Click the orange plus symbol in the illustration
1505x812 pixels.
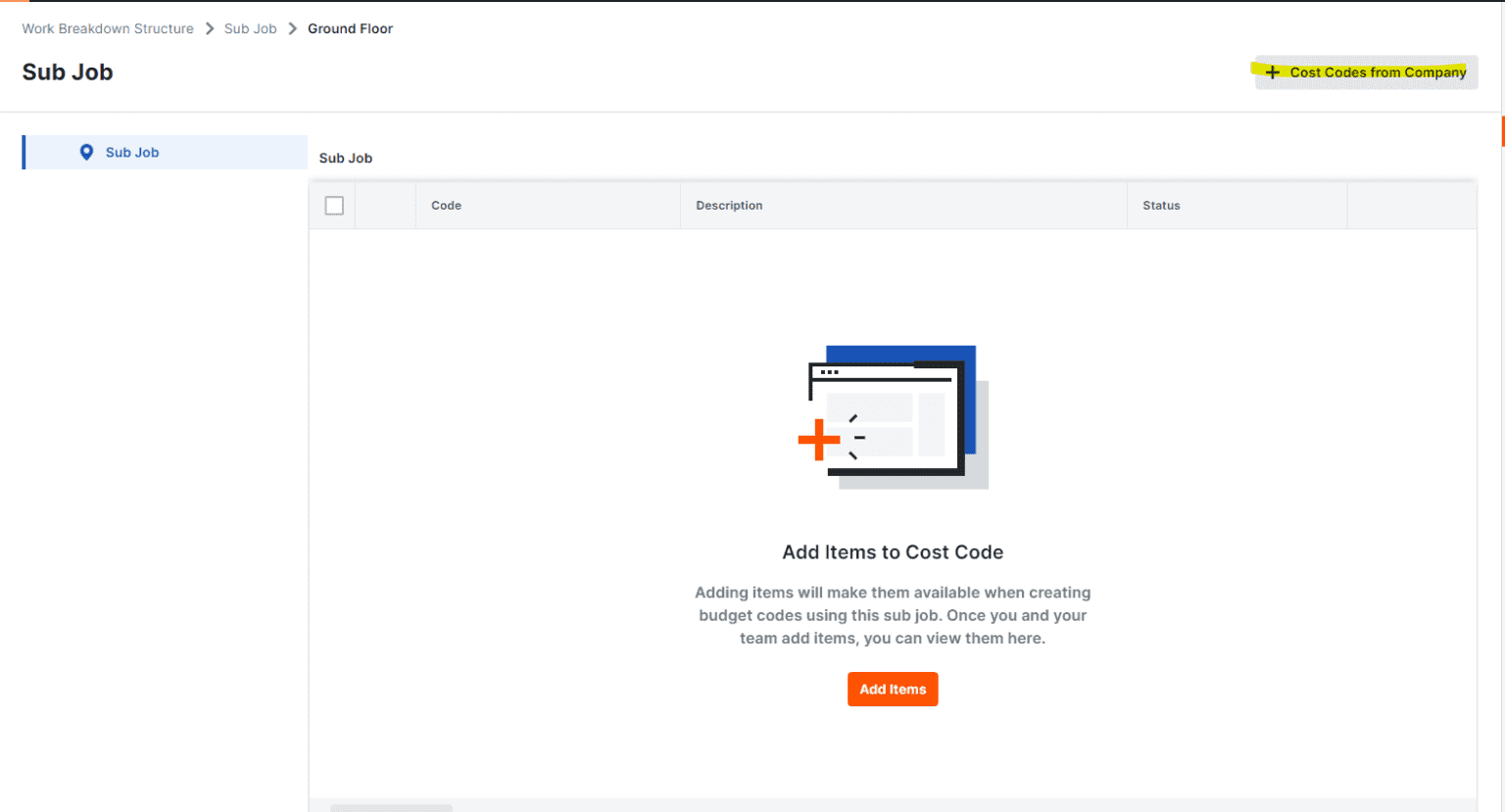[x=818, y=441]
